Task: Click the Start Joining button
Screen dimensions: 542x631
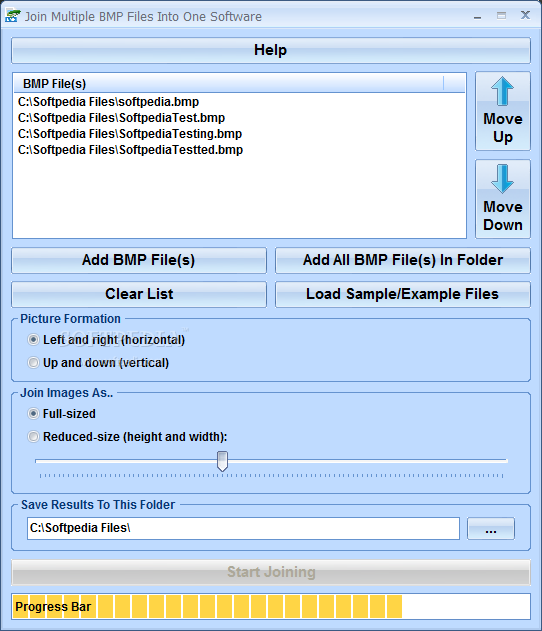Action: [271, 572]
